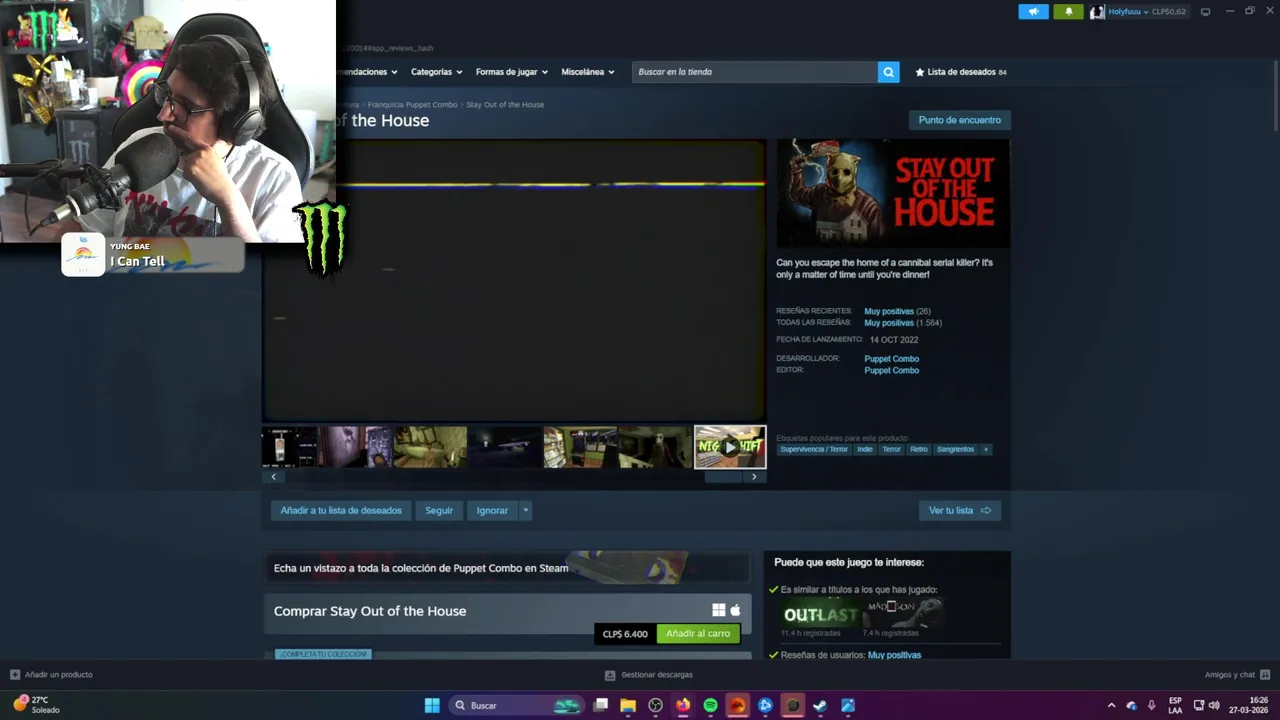This screenshot has width=1280, height=720.
Task: Expand the Formas de jugar menu
Action: pyautogui.click(x=511, y=72)
